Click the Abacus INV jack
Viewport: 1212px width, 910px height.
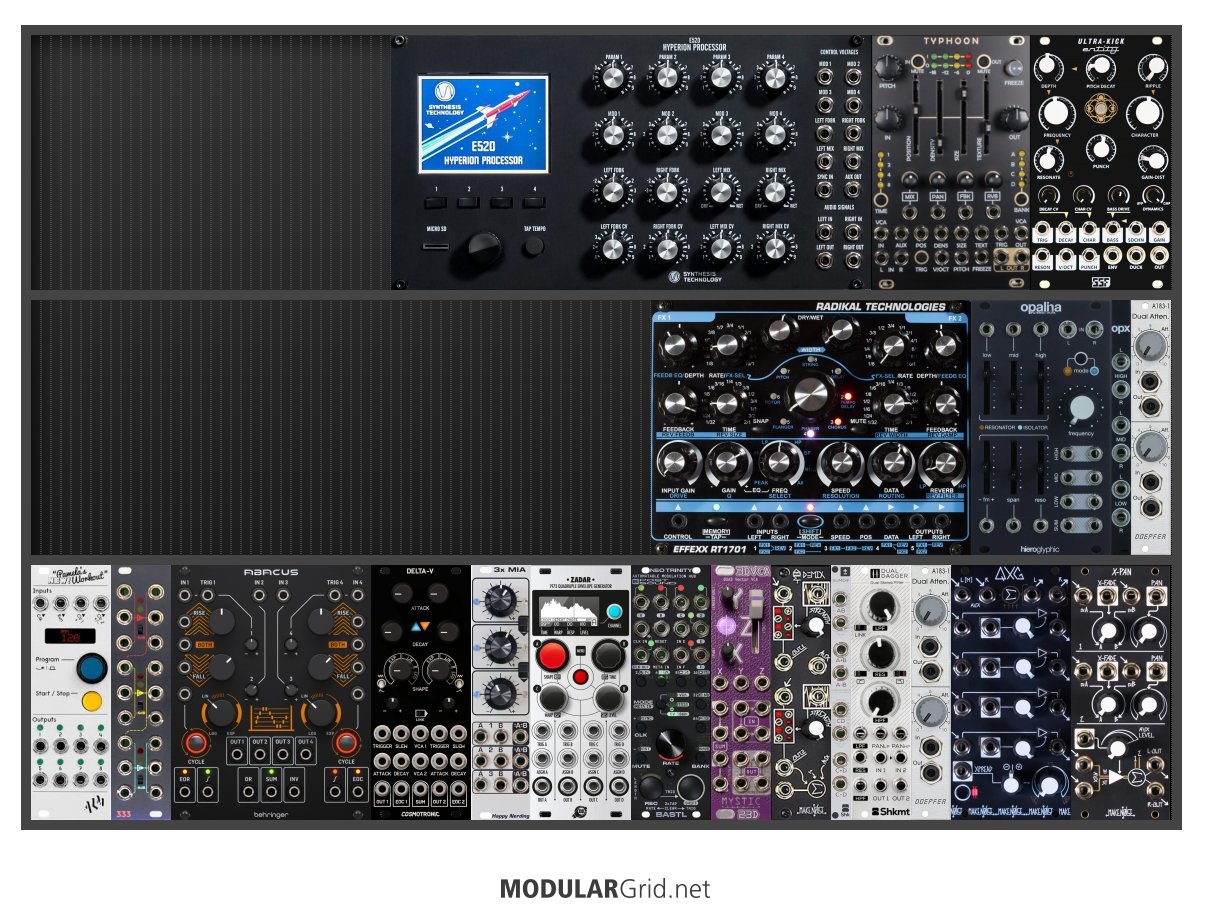click(x=296, y=793)
